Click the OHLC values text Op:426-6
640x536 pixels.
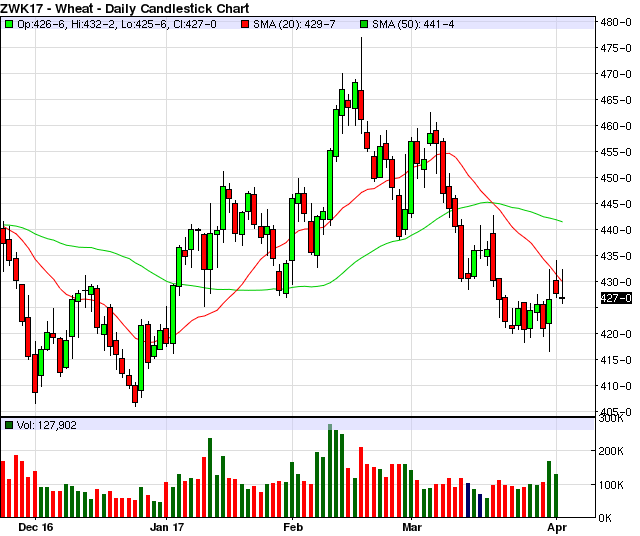coord(41,24)
